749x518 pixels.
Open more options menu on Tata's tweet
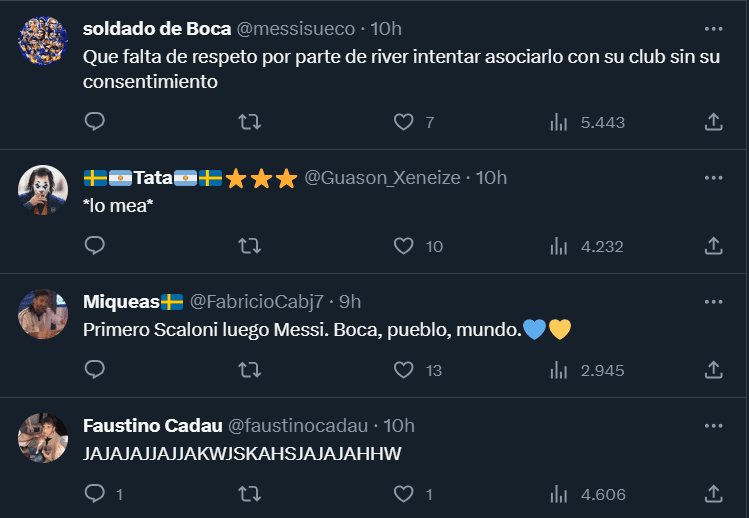[713, 178]
